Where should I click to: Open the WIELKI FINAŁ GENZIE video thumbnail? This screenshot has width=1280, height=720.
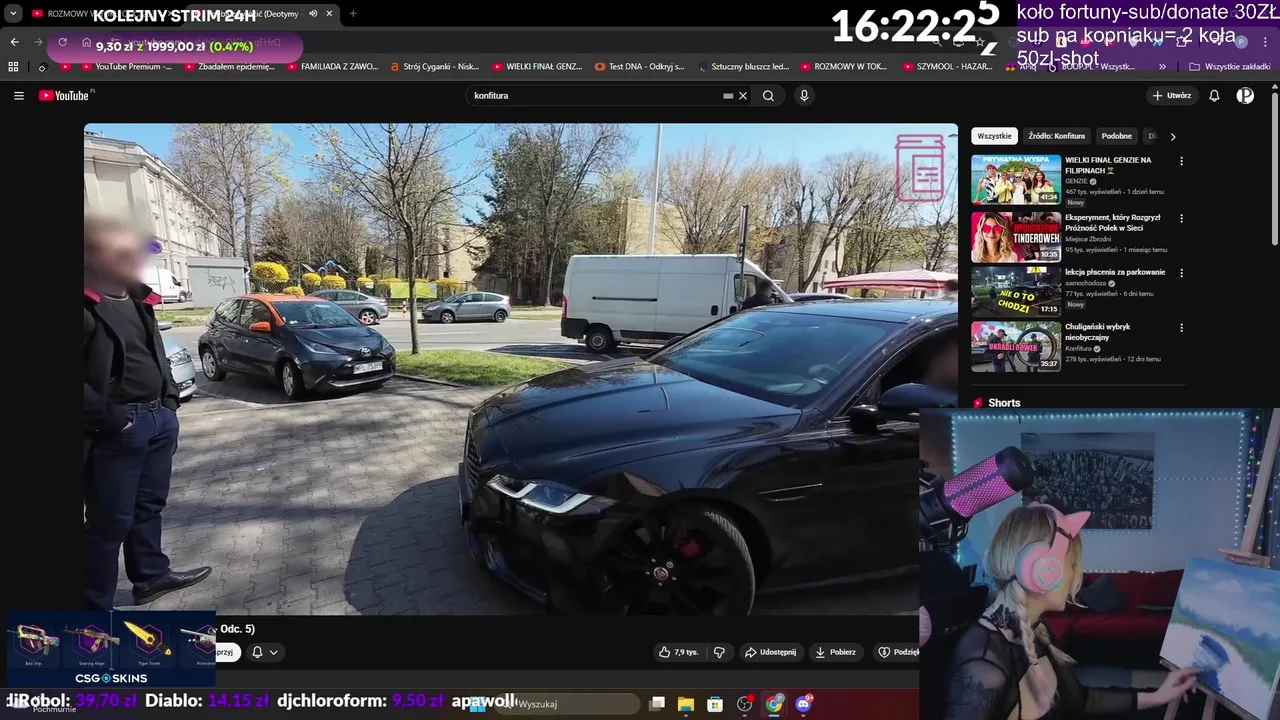pyautogui.click(x=1016, y=179)
